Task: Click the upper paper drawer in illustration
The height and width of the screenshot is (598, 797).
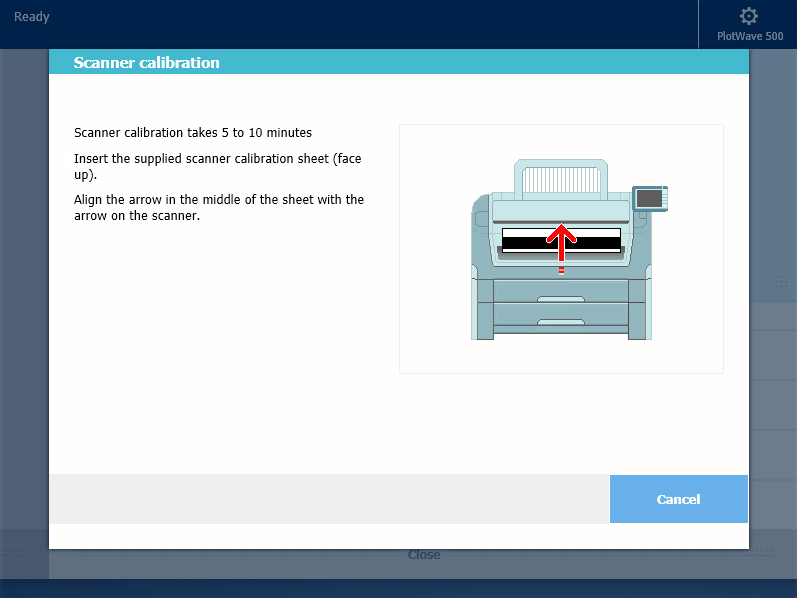Action: click(x=561, y=291)
